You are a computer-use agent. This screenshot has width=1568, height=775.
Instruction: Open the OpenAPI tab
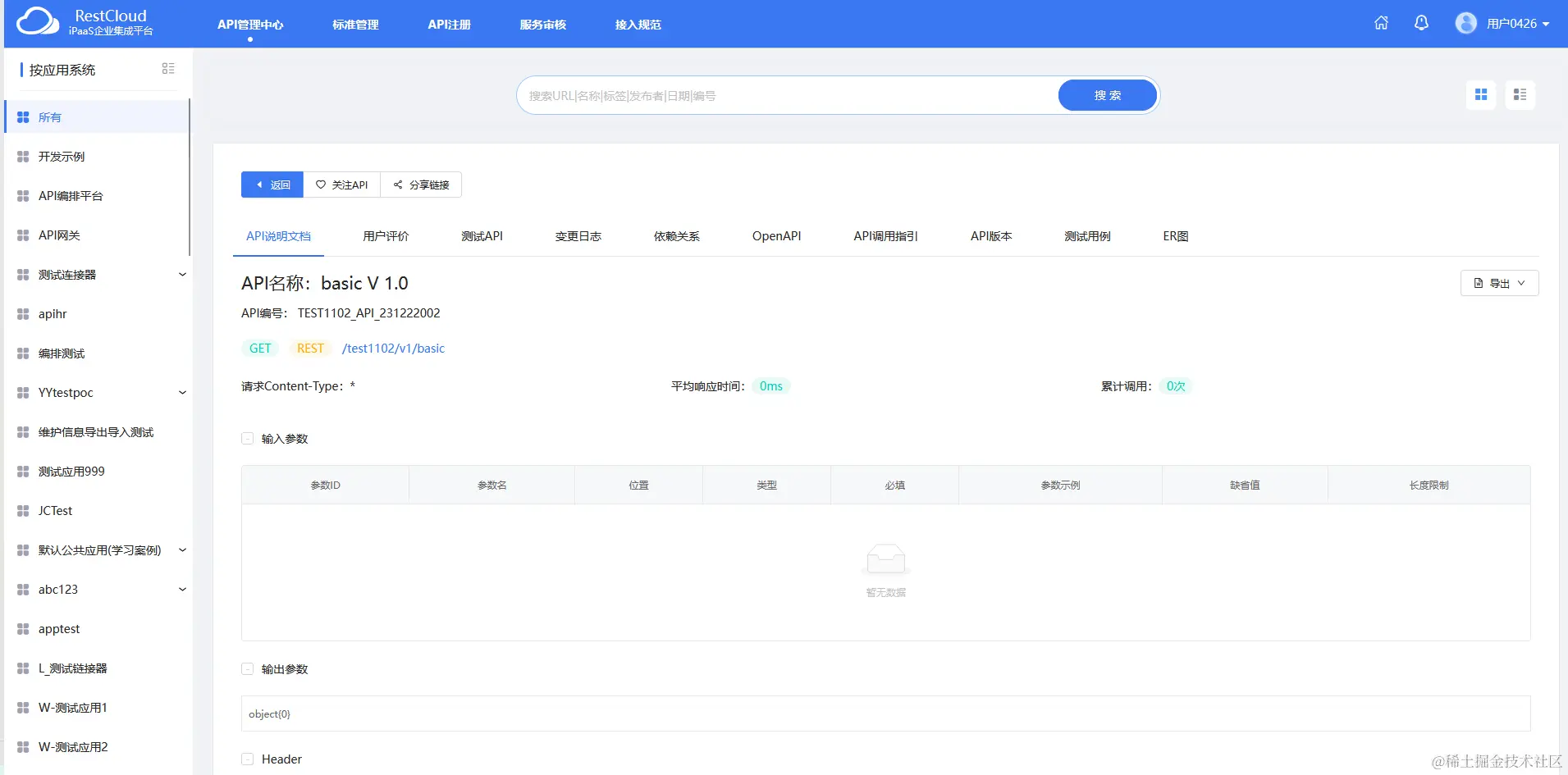click(776, 236)
